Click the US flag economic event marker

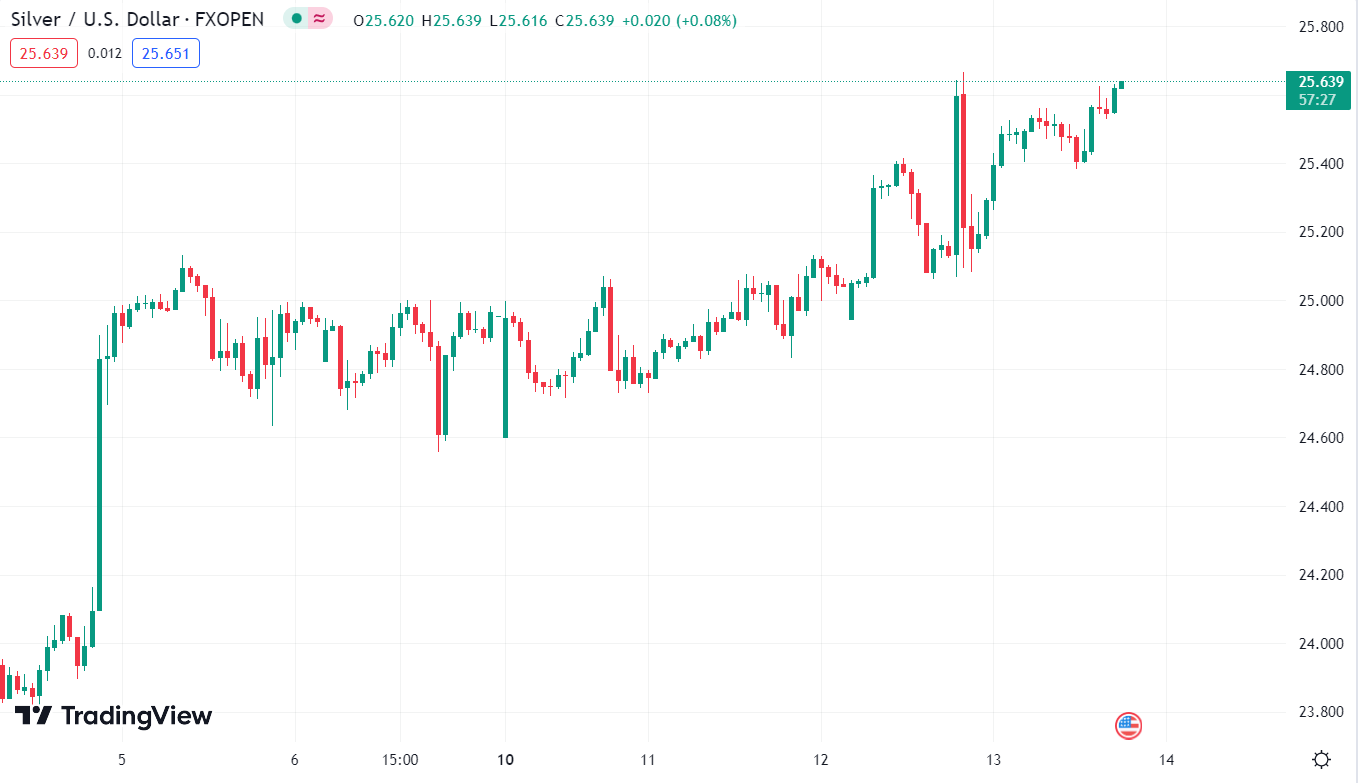point(1128,726)
